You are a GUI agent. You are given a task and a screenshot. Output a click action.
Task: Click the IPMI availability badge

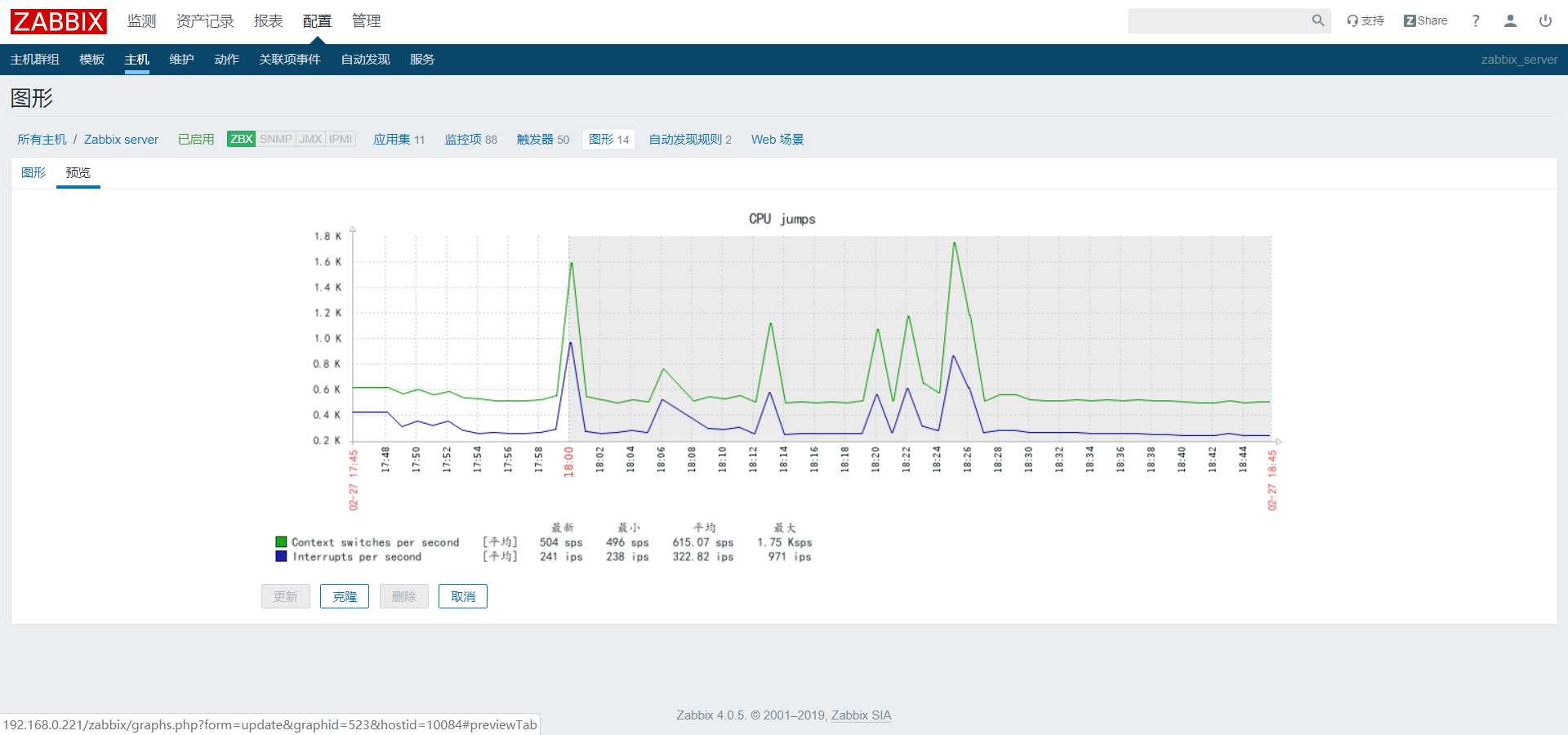click(x=341, y=139)
